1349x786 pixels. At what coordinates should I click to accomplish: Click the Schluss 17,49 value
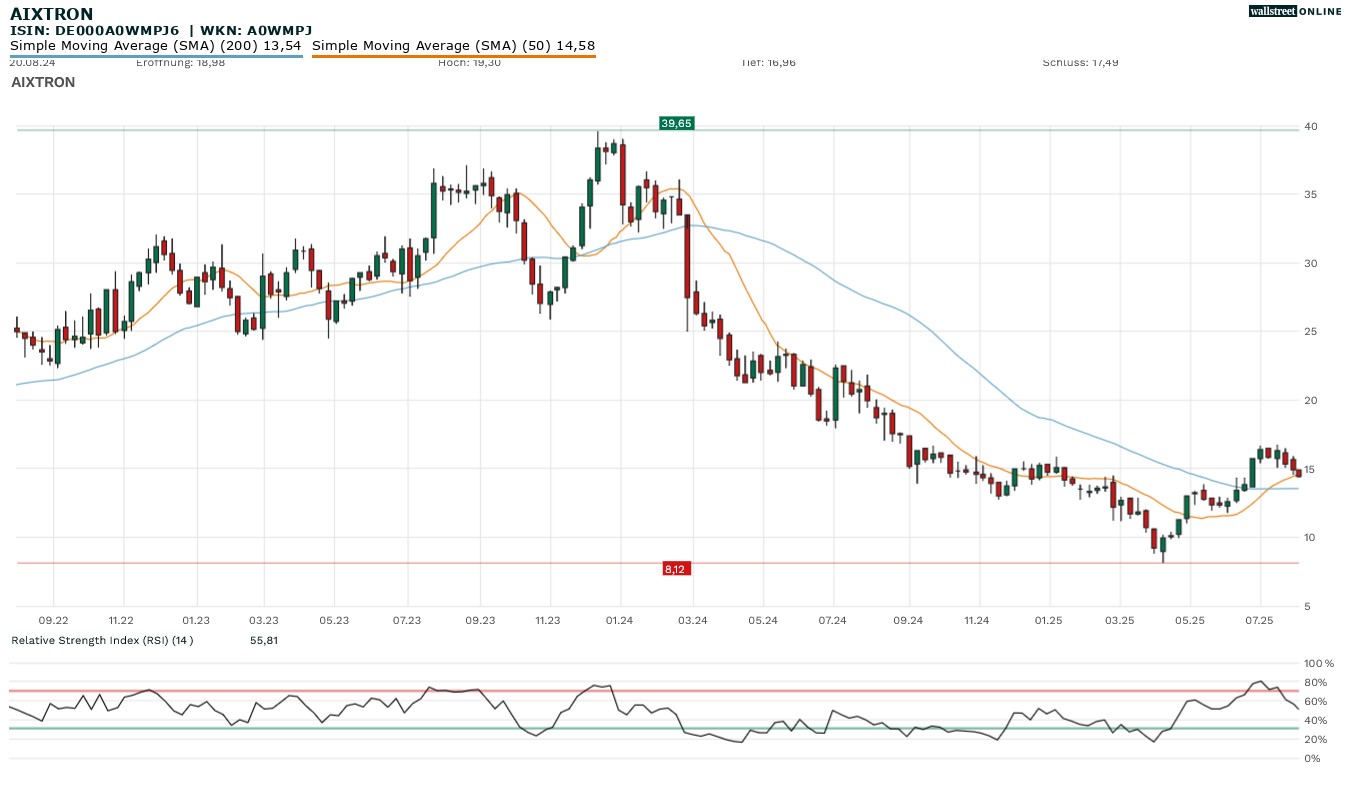tap(1080, 62)
